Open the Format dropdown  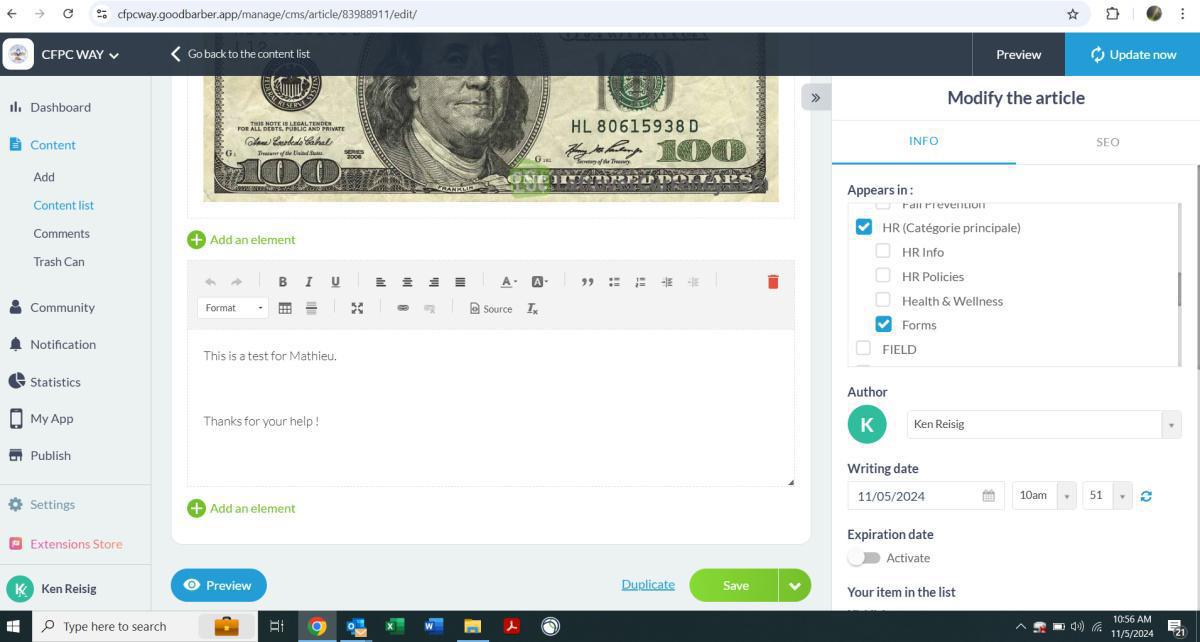pos(233,308)
